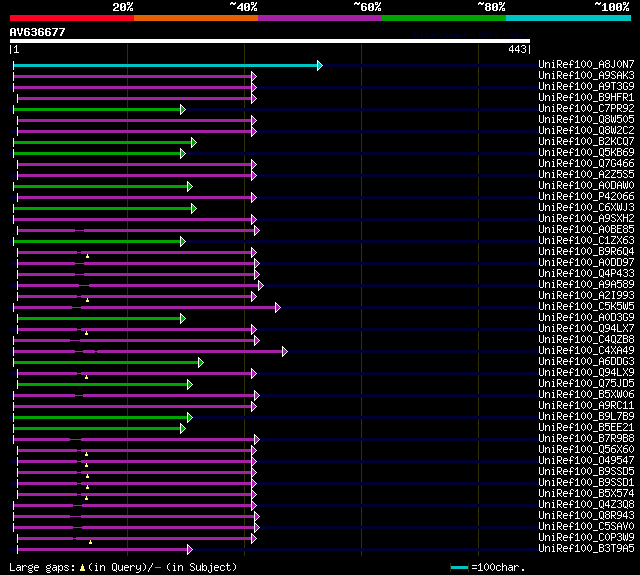The image size is (640, 575).
Task: Select the UniRef100_A9SAK3 label
Action: 586,75
